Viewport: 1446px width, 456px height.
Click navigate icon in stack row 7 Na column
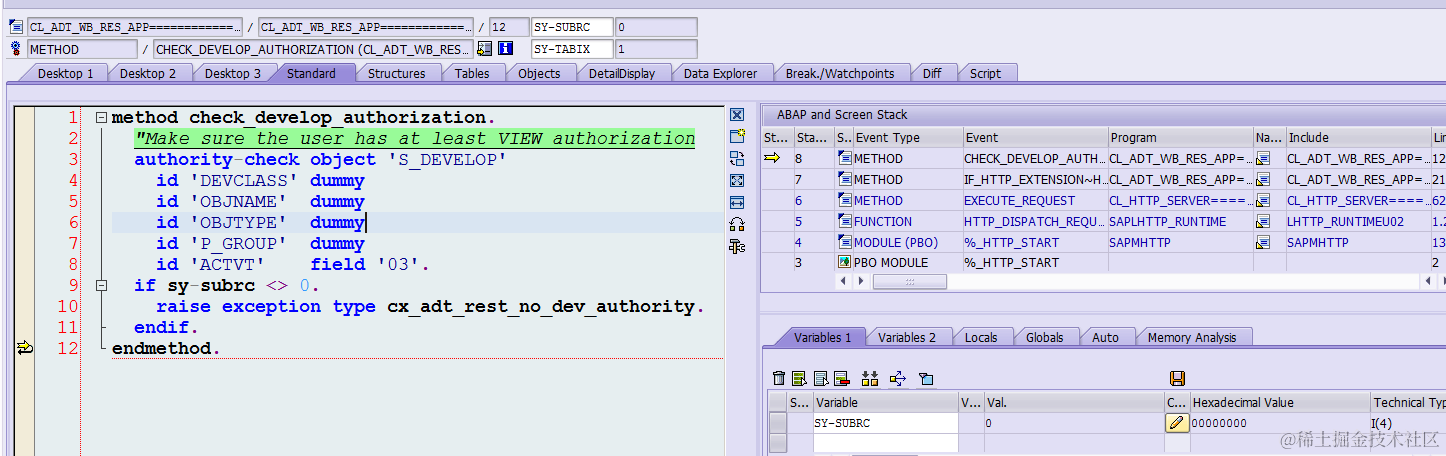[x=1263, y=179]
